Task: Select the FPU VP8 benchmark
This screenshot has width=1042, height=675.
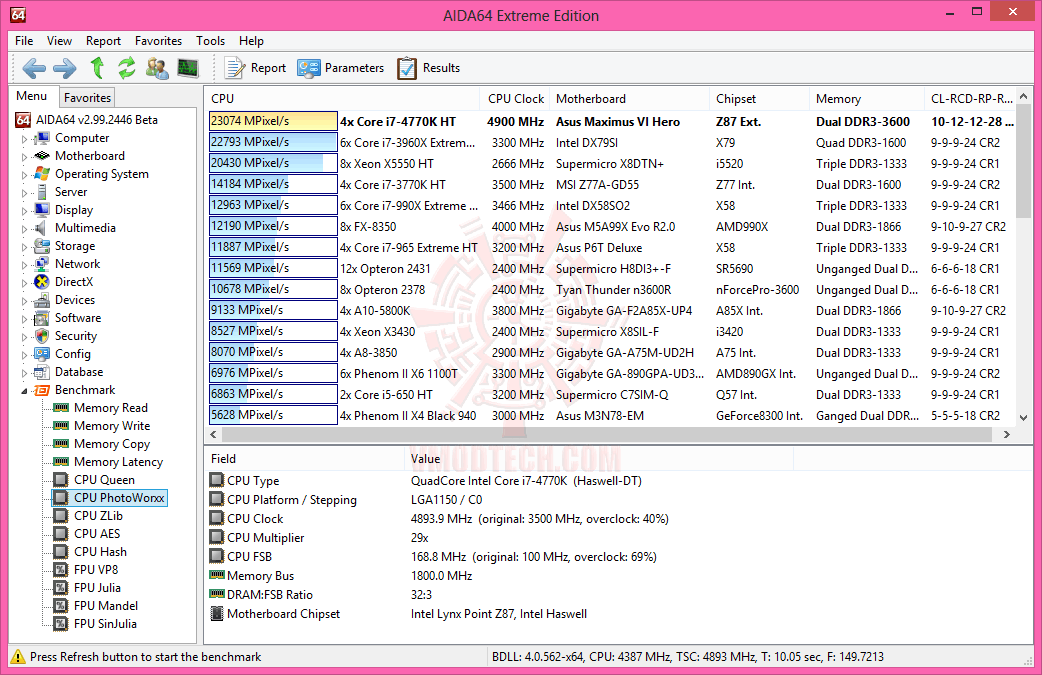Action: click(96, 569)
